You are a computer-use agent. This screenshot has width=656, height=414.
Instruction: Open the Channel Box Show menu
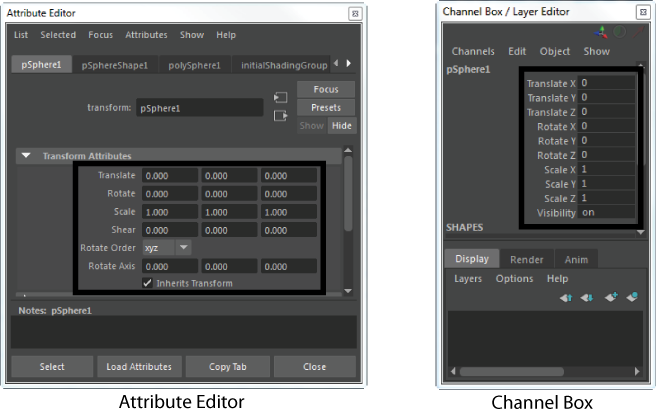click(597, 51)
